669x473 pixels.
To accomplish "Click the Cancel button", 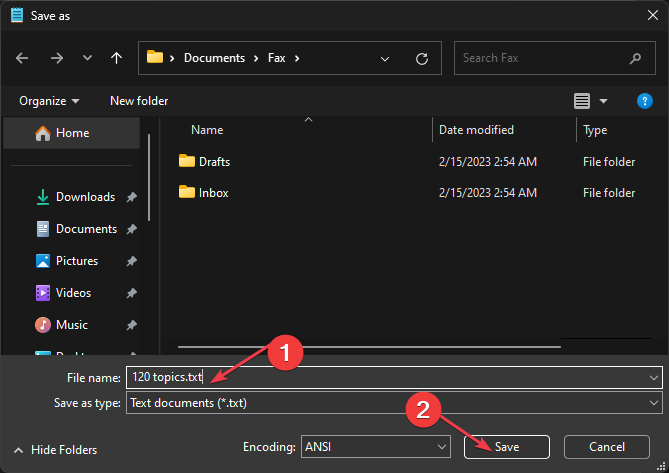I will [x=607, y=447].
